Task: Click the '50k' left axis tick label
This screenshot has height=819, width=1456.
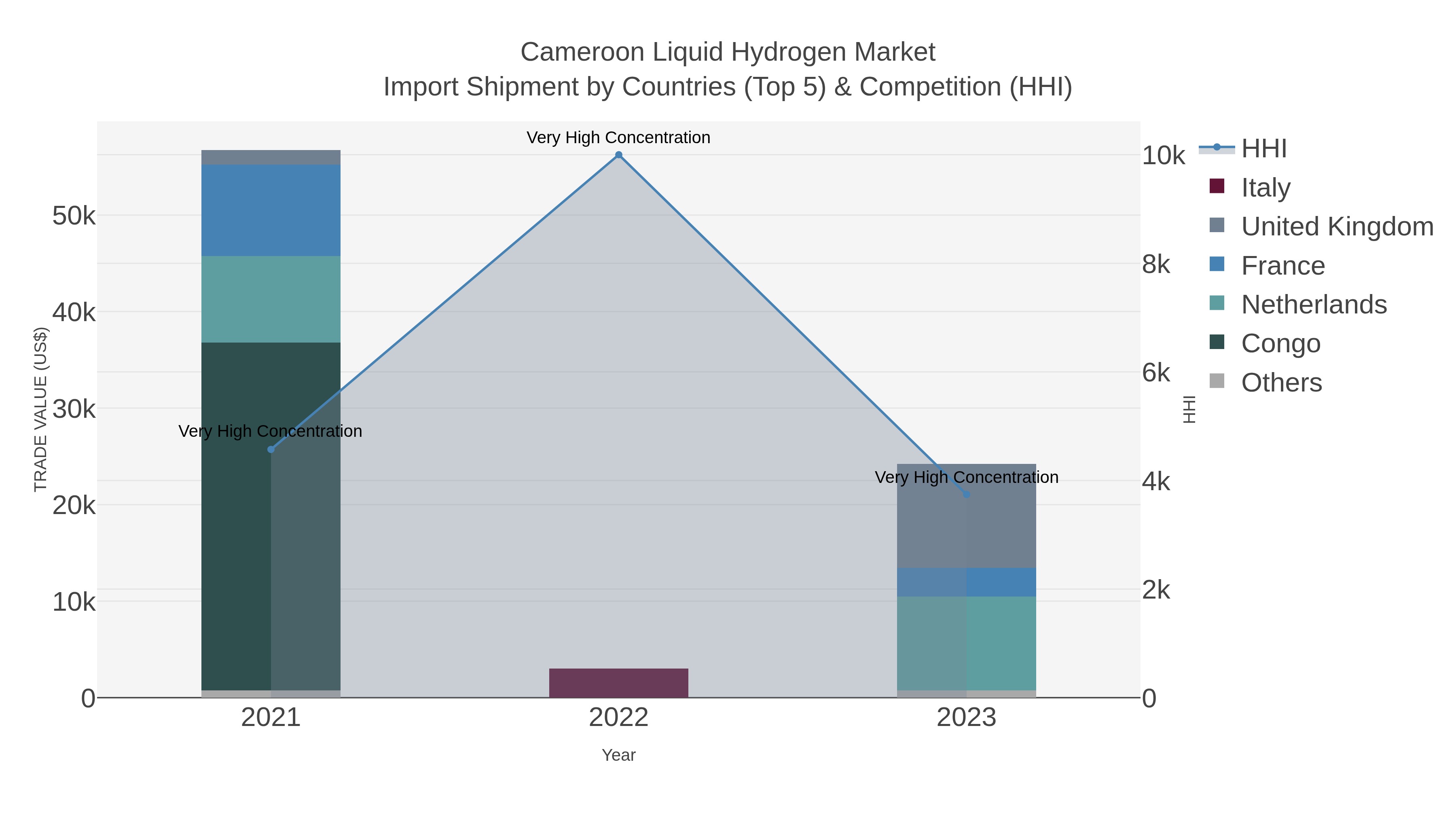Action: (74, 216)
